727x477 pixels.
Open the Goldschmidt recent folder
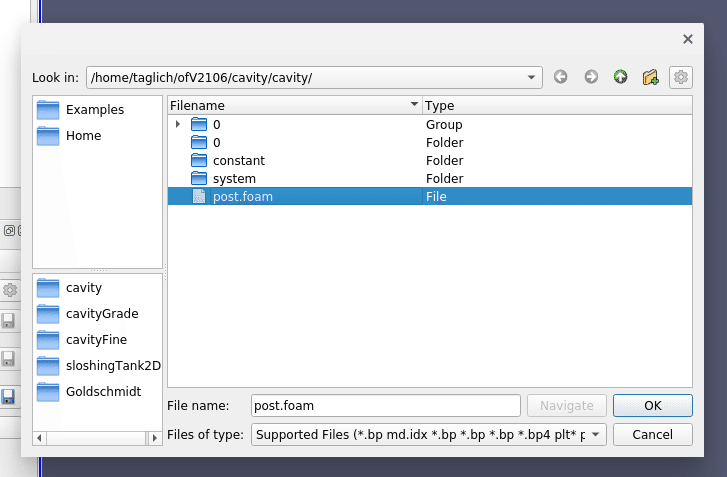[89, 392]
